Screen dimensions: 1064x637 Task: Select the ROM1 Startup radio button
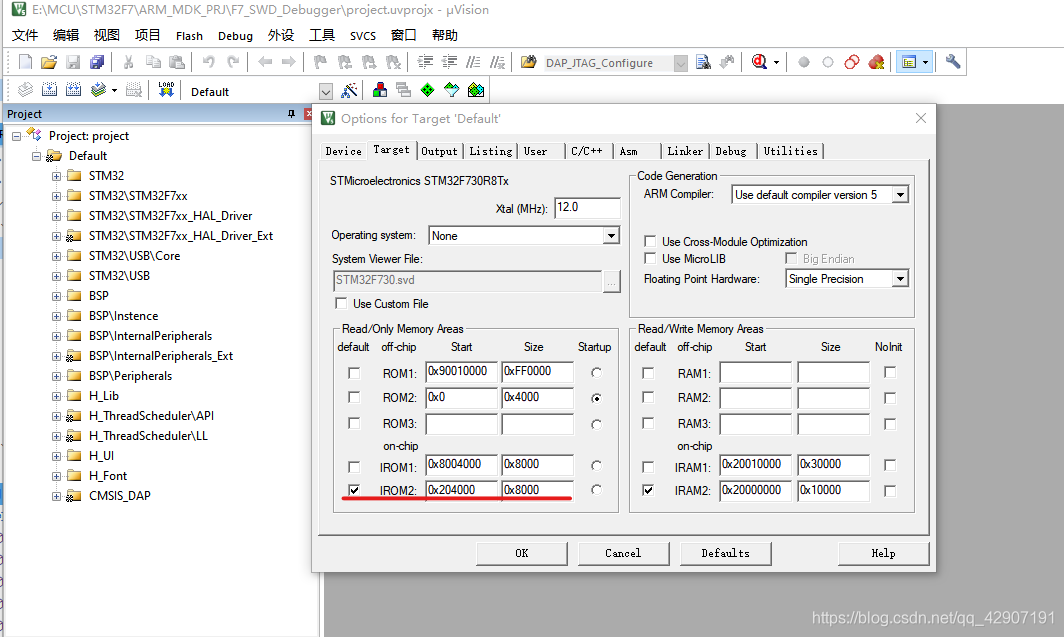596,372
